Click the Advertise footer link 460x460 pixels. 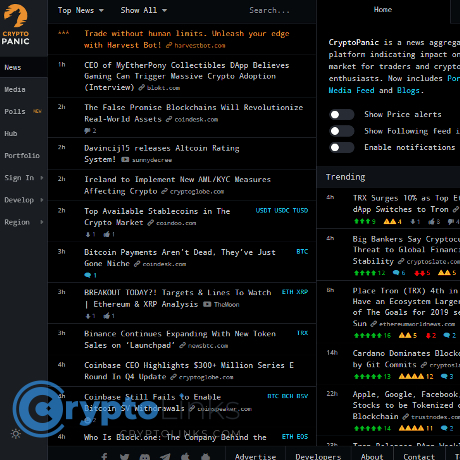256,456
